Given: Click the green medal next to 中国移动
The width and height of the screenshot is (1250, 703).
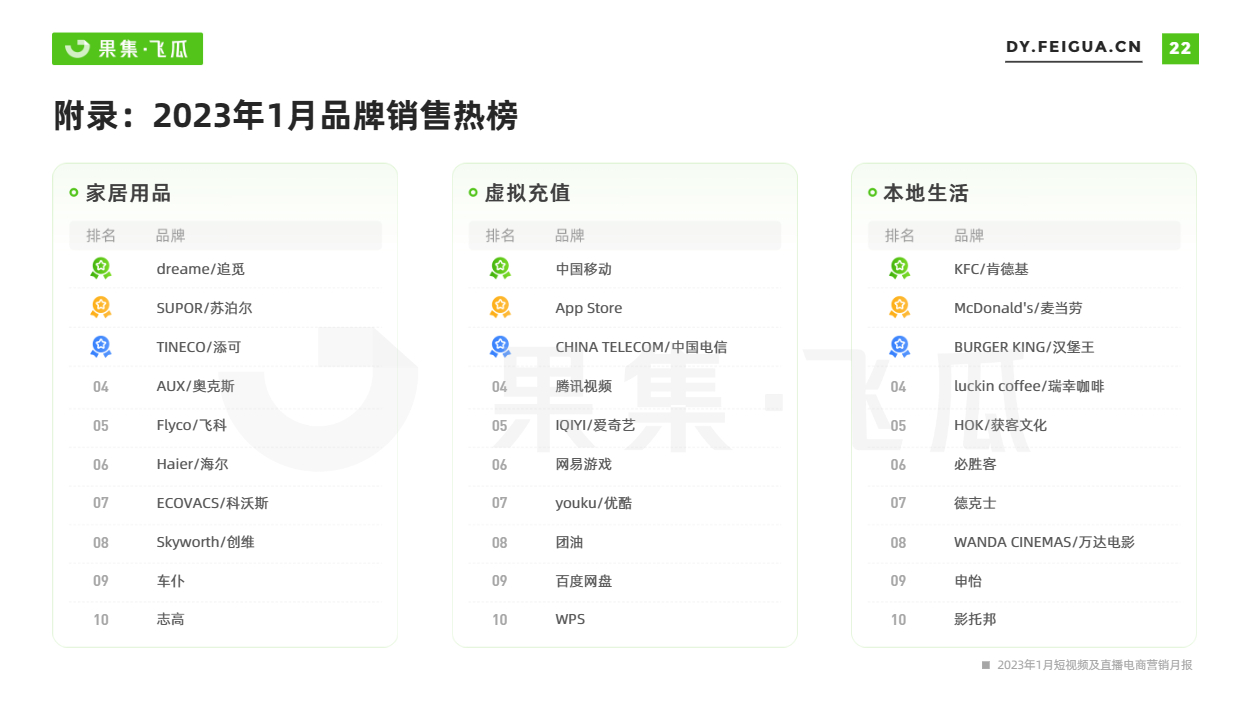Looking at the screenshot, I should (500, 268).
